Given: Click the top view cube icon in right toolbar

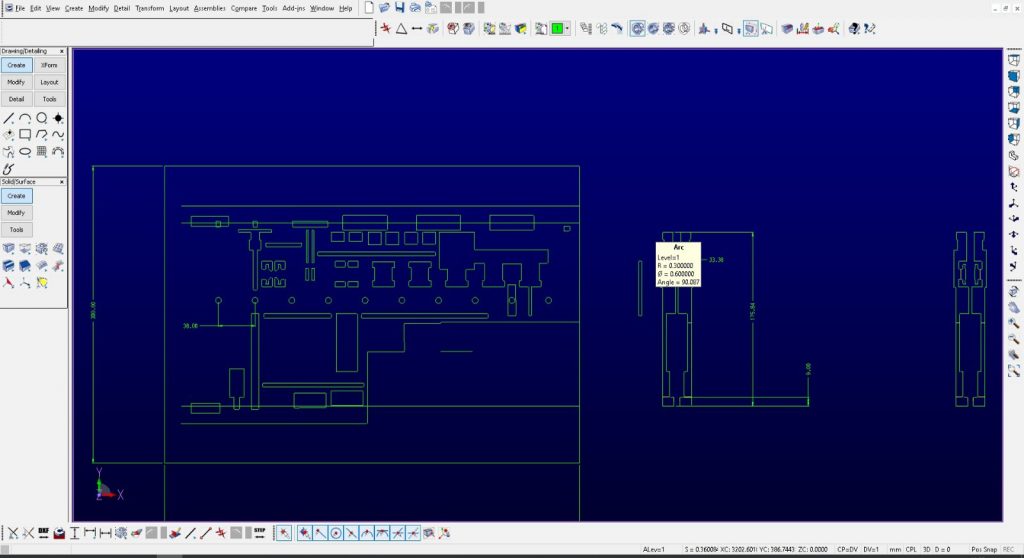Looking at the screenshot, I should pos(1014,60).
